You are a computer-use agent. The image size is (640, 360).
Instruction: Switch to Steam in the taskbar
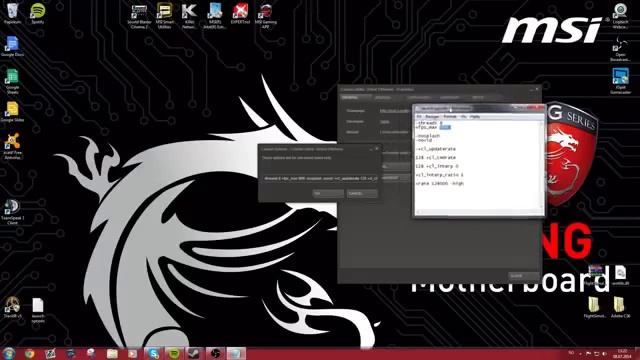[195, 353]
